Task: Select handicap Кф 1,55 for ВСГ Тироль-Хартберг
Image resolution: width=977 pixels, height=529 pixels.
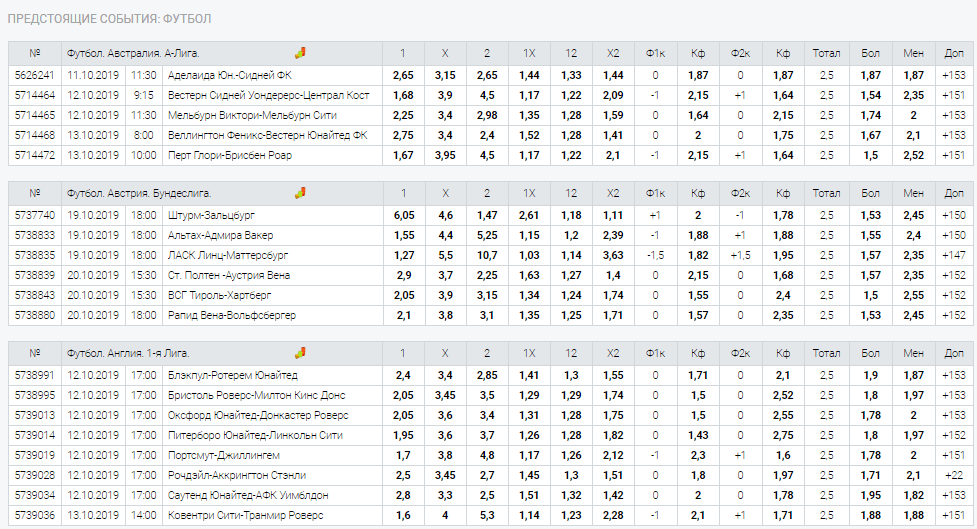Action: coord(698,295)
